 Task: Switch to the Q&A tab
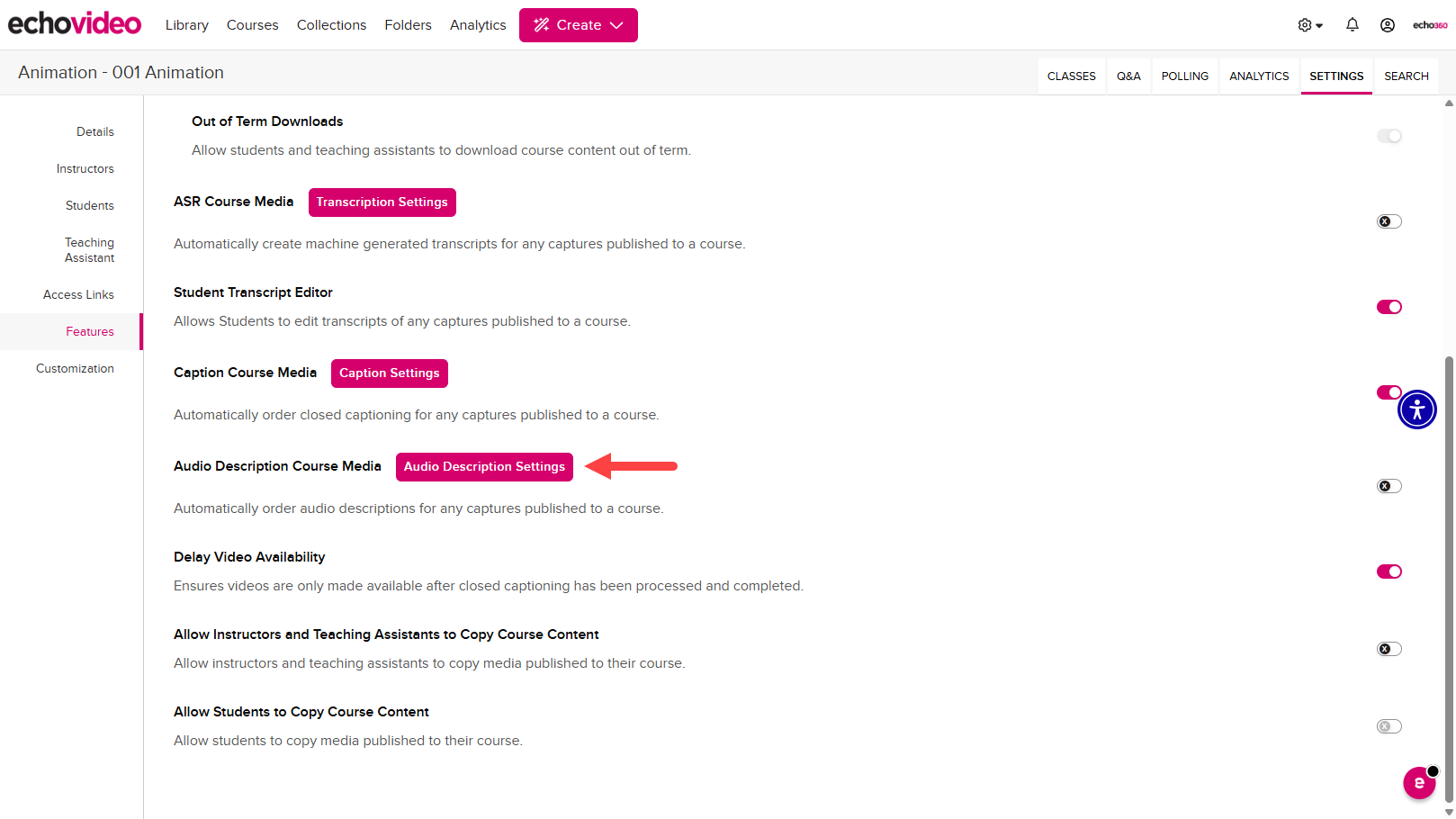tap(1129, 76)
